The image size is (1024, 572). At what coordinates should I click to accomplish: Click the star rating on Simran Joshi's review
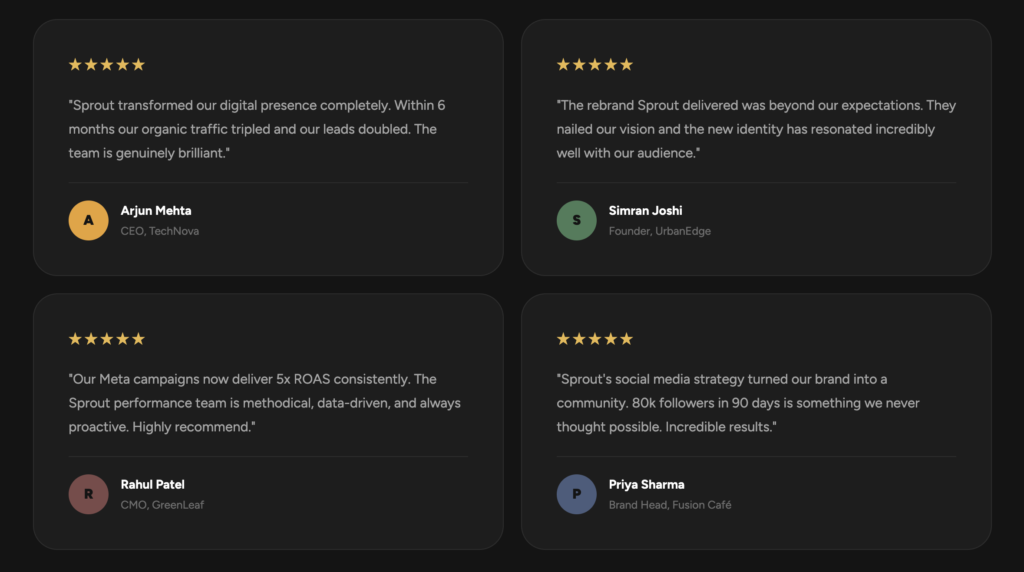(594, 65)
